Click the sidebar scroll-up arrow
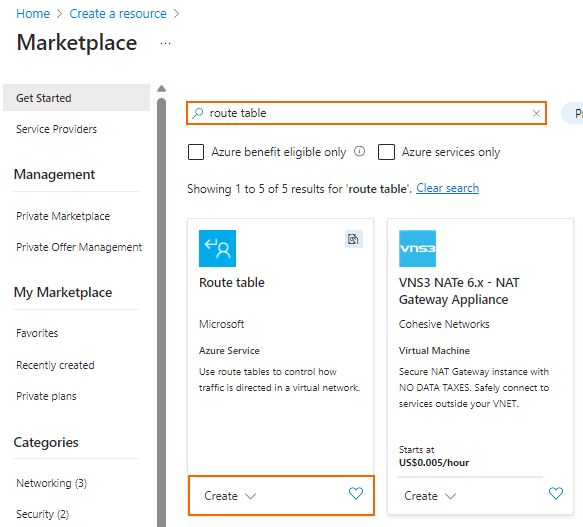Image resolution: width=583 pixels, height=527 pixels. click(x=161, y=89)
